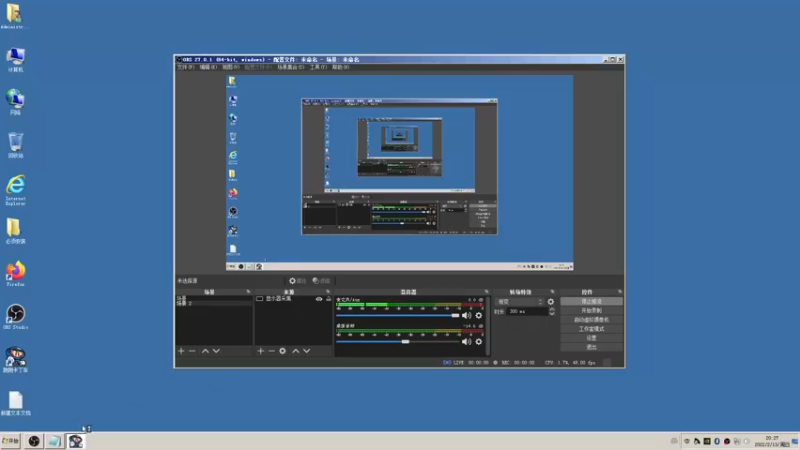Viewport: 800px width, 450px height.
Task: Toggle visibility eye of the display capture source
Action: pos(319,299)
